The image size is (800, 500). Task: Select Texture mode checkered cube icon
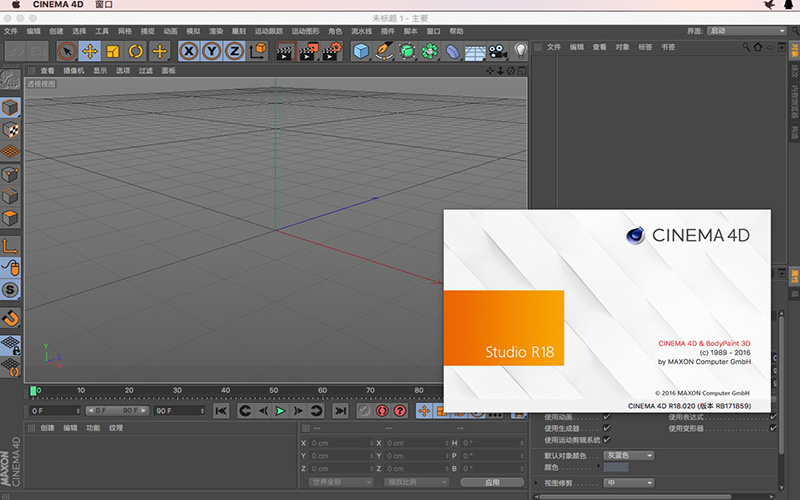coord(10,130)
